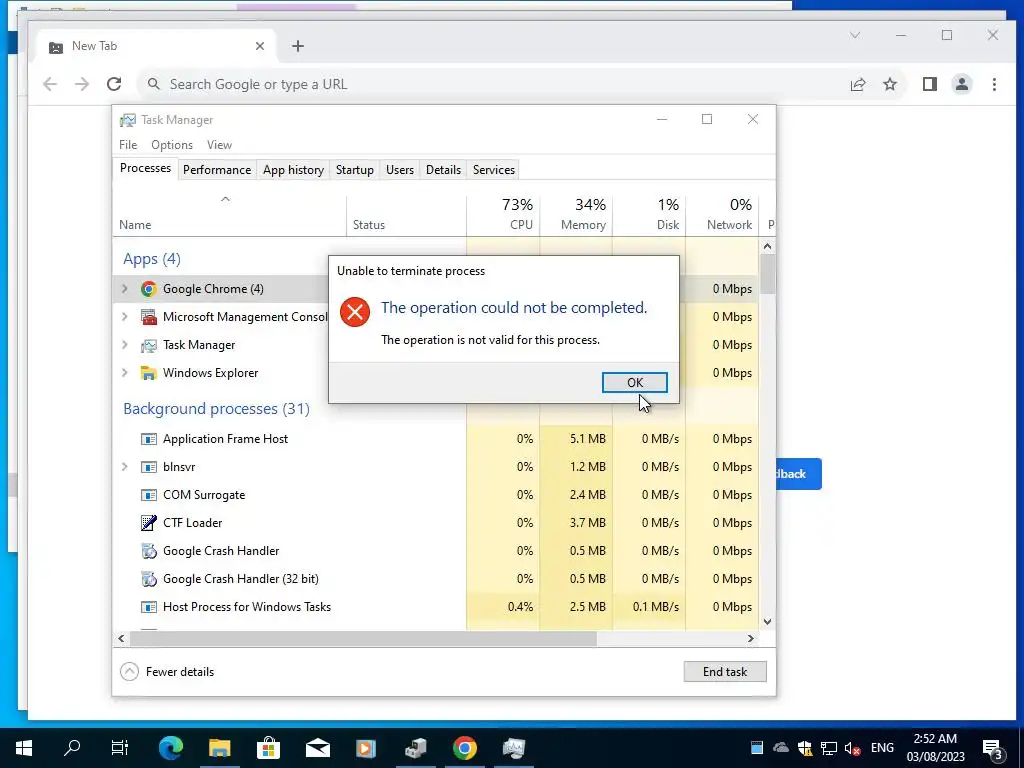This screenshot has height=768, width=1024.
Task: Close the New Tab tab
Action: pyautogui.click(x=260, y=46)
